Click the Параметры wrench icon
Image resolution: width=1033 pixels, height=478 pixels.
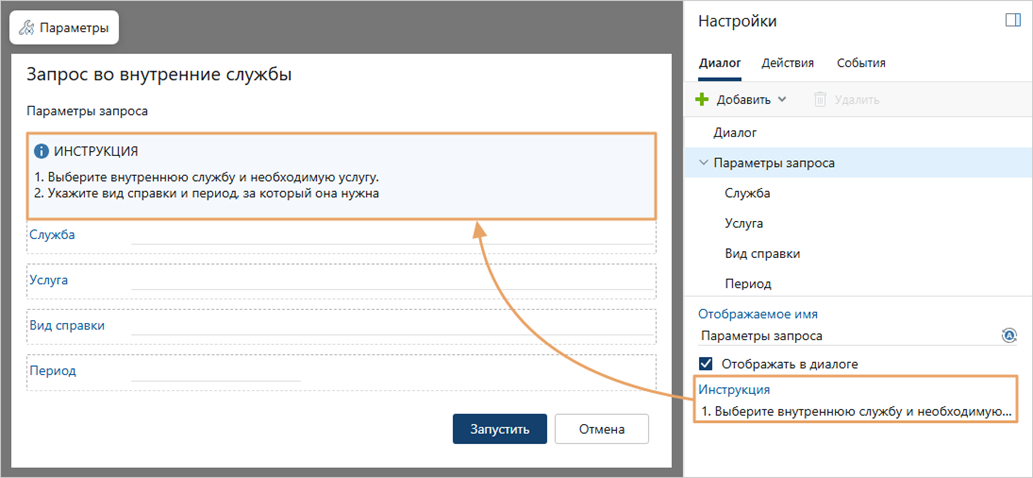pos(27,28)
